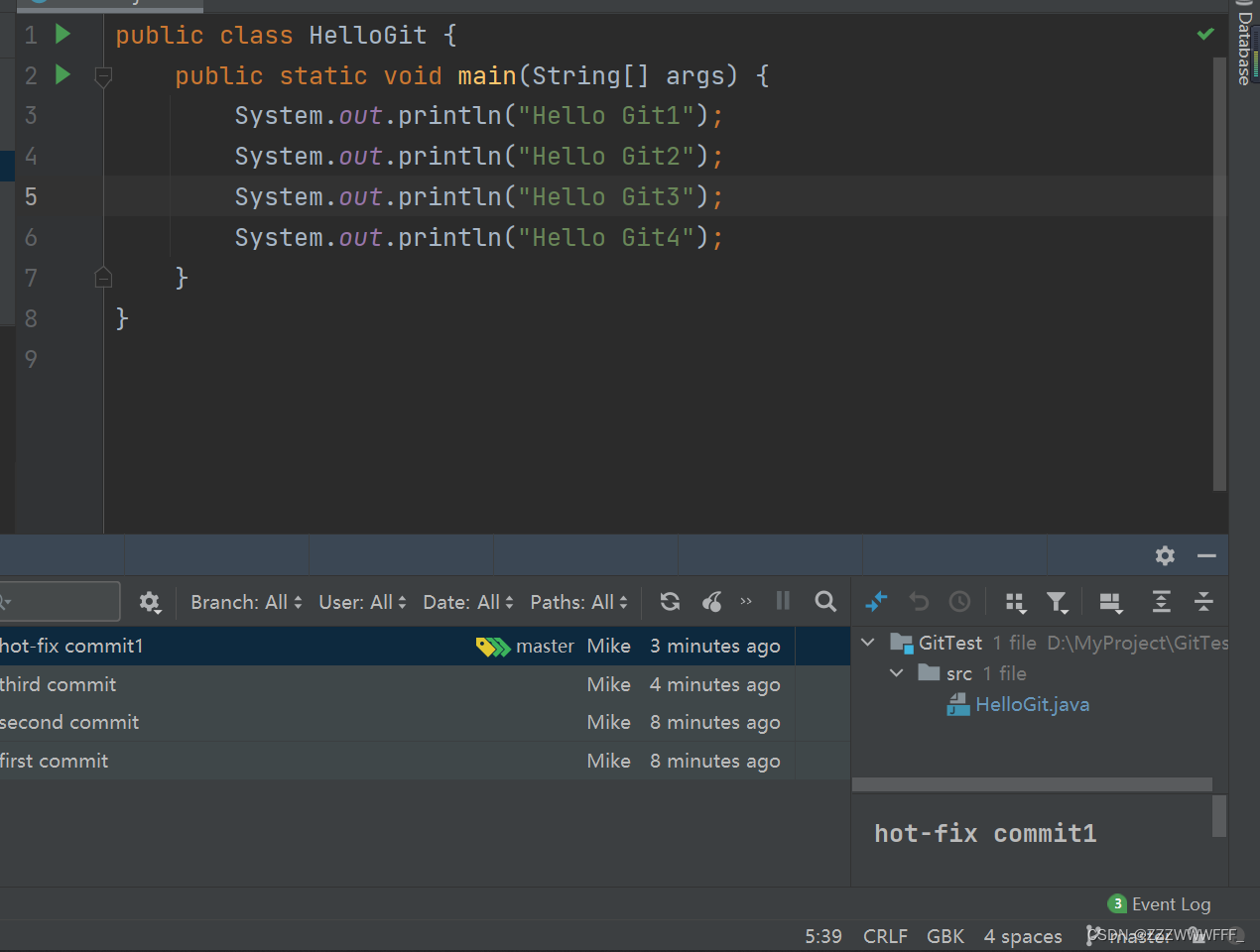Open the master branch widget in status bar
The height and width of the screenshot is (952, 1260).
pyautogui.click(x=1131, y=936)
